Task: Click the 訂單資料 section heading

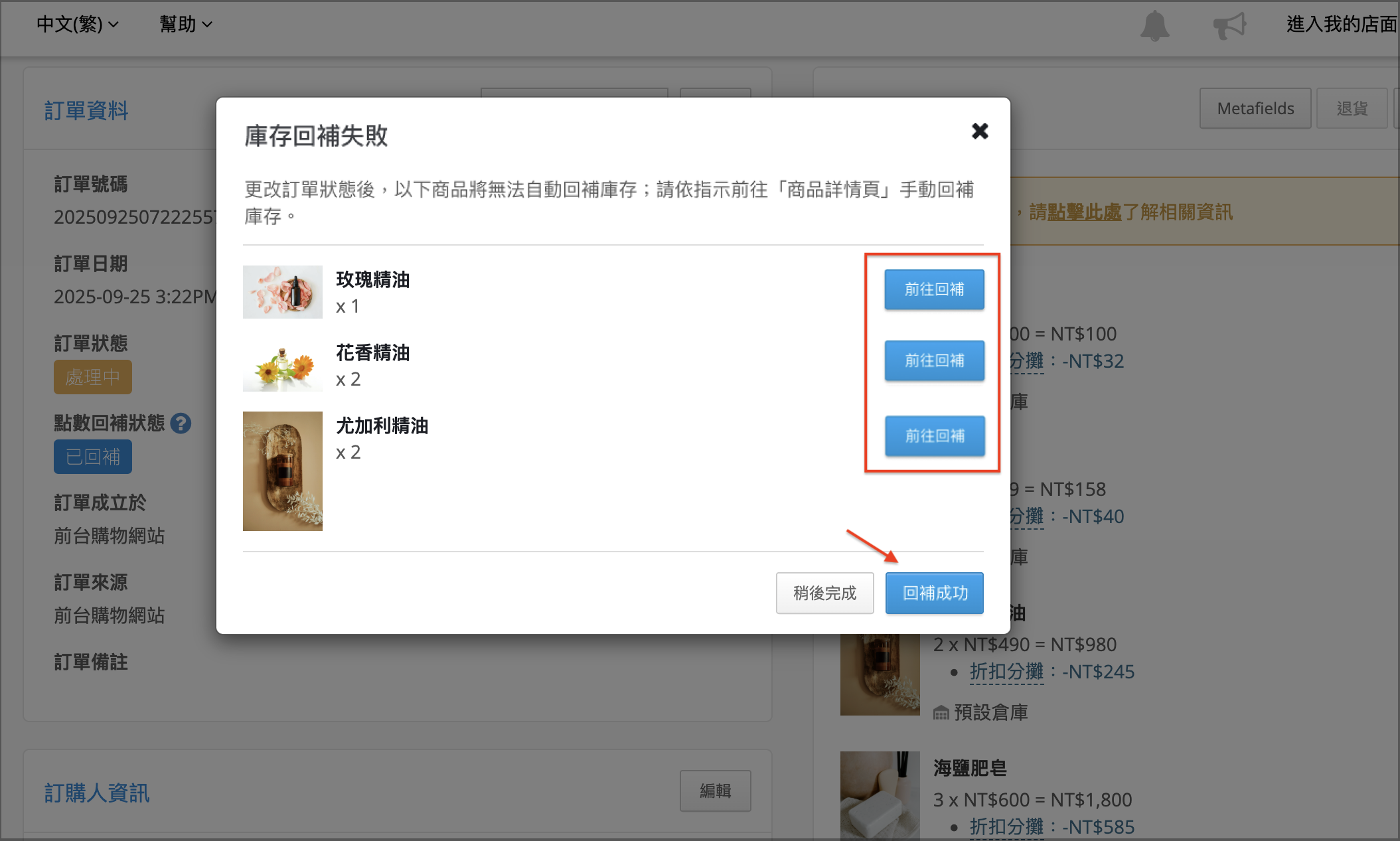Action: click(86, 111)
